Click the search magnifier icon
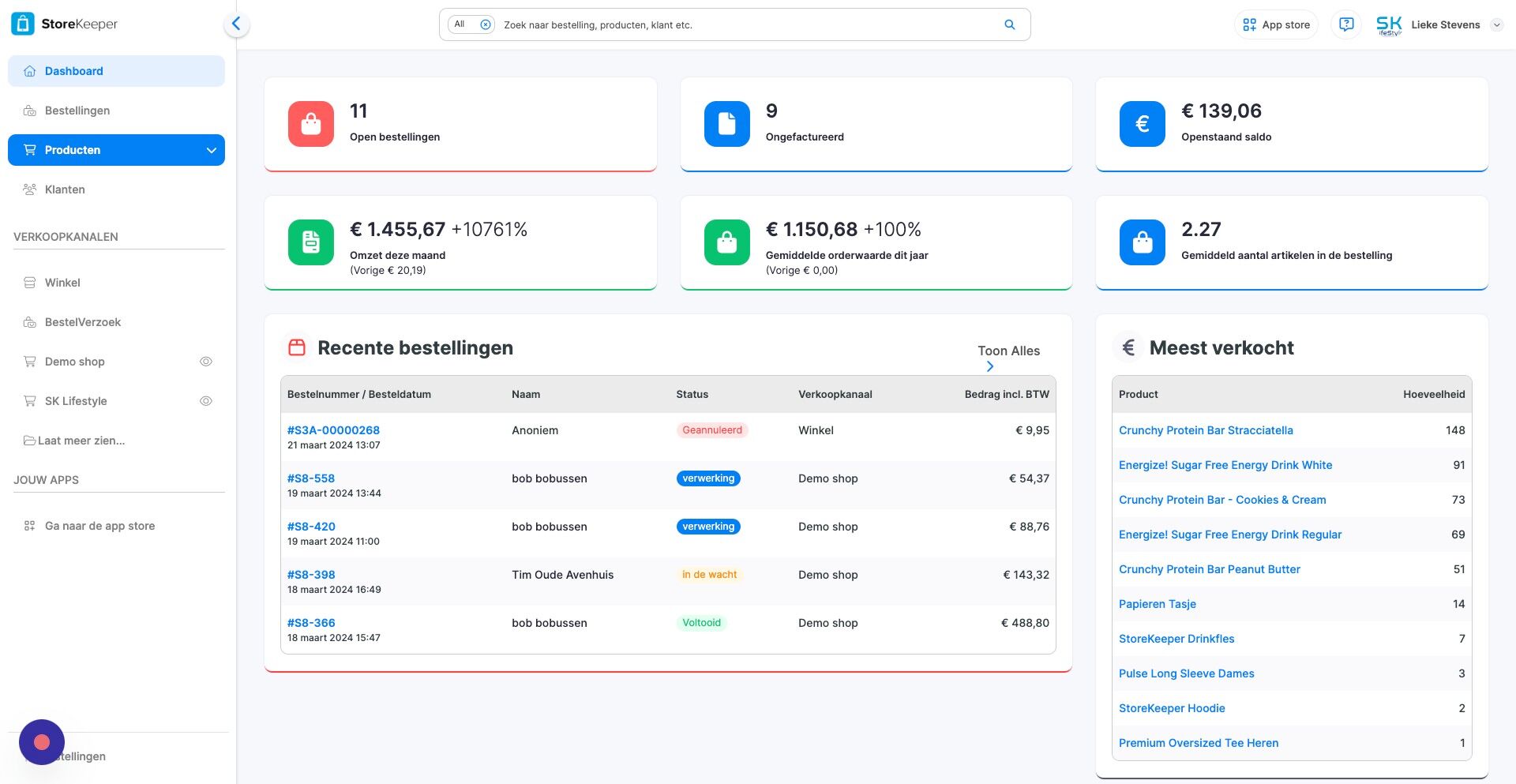The width and height of the screenshot is (1516, 784). pos(1009,24)
